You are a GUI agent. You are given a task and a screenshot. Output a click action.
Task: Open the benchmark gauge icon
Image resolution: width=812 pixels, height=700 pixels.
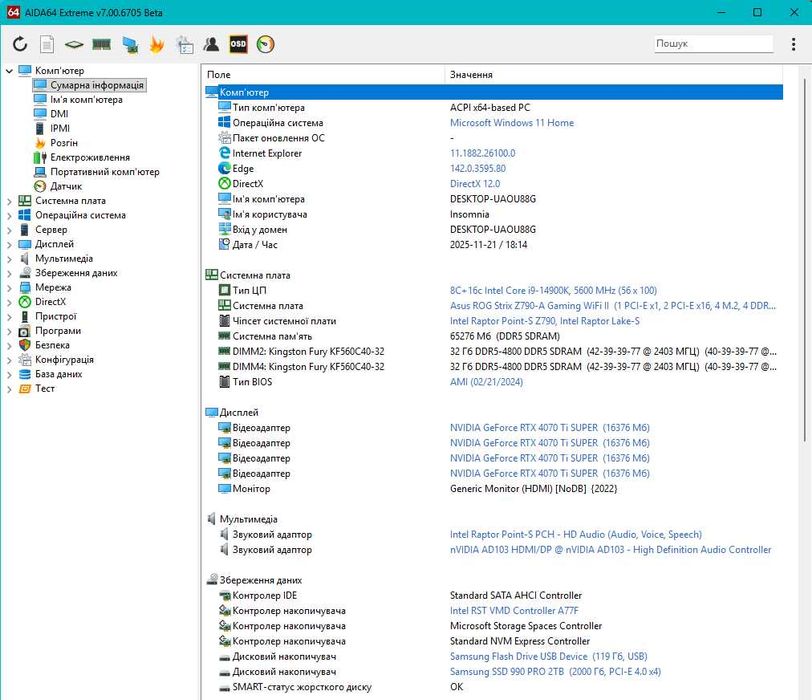coord(266,44)
